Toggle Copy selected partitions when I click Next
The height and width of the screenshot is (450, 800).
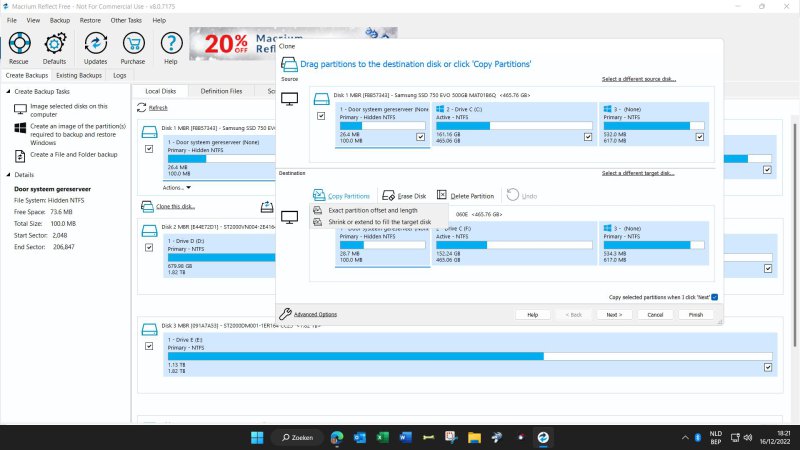pos(714,297)
